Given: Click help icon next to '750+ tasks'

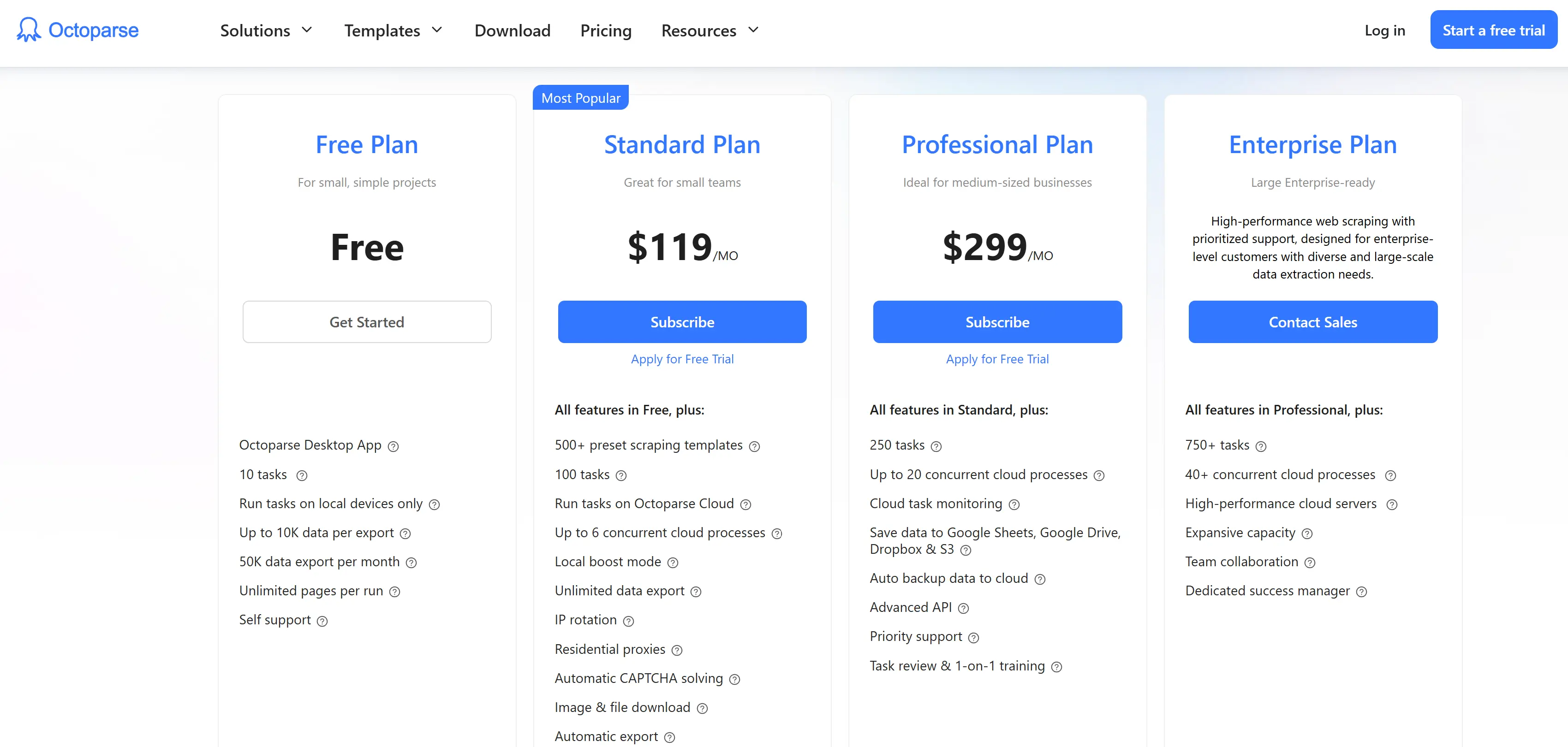Looking at the screenshot, I should point(1262,446).
